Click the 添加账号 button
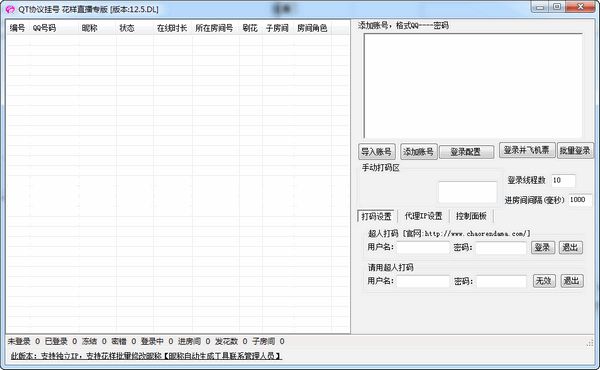 point(419,152)
